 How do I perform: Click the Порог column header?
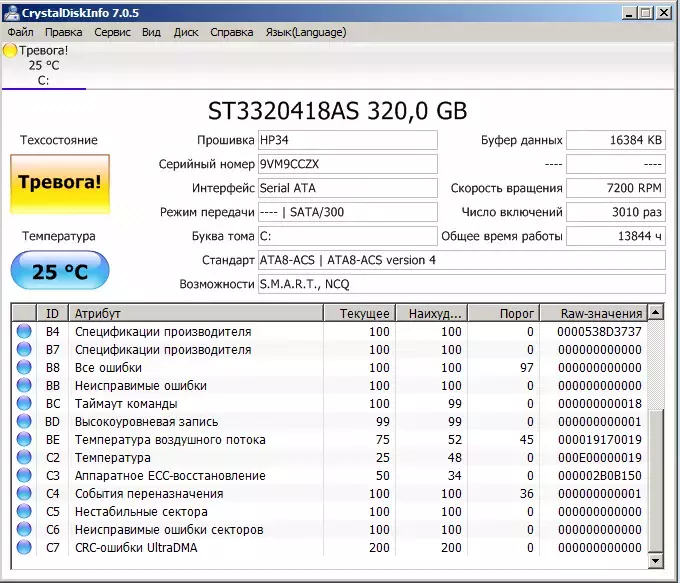pyautogui.click(x=503, y=313)
